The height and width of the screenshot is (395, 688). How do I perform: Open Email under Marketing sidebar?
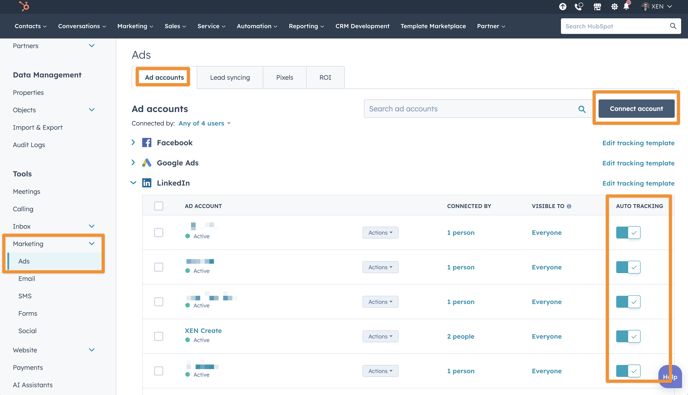click(26, 278)
